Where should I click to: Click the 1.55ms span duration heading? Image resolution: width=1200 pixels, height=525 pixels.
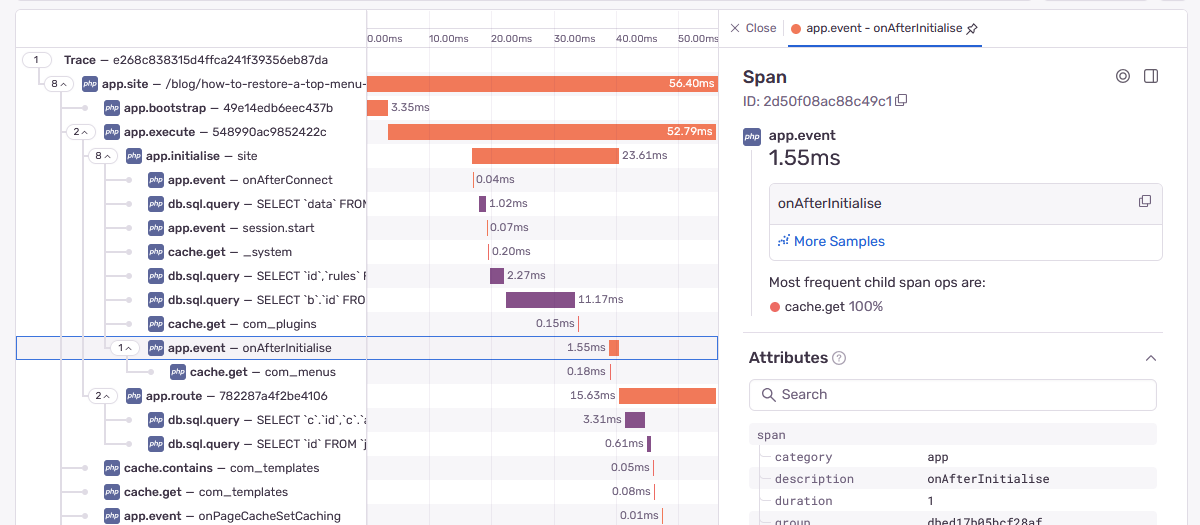click(804, 158)
